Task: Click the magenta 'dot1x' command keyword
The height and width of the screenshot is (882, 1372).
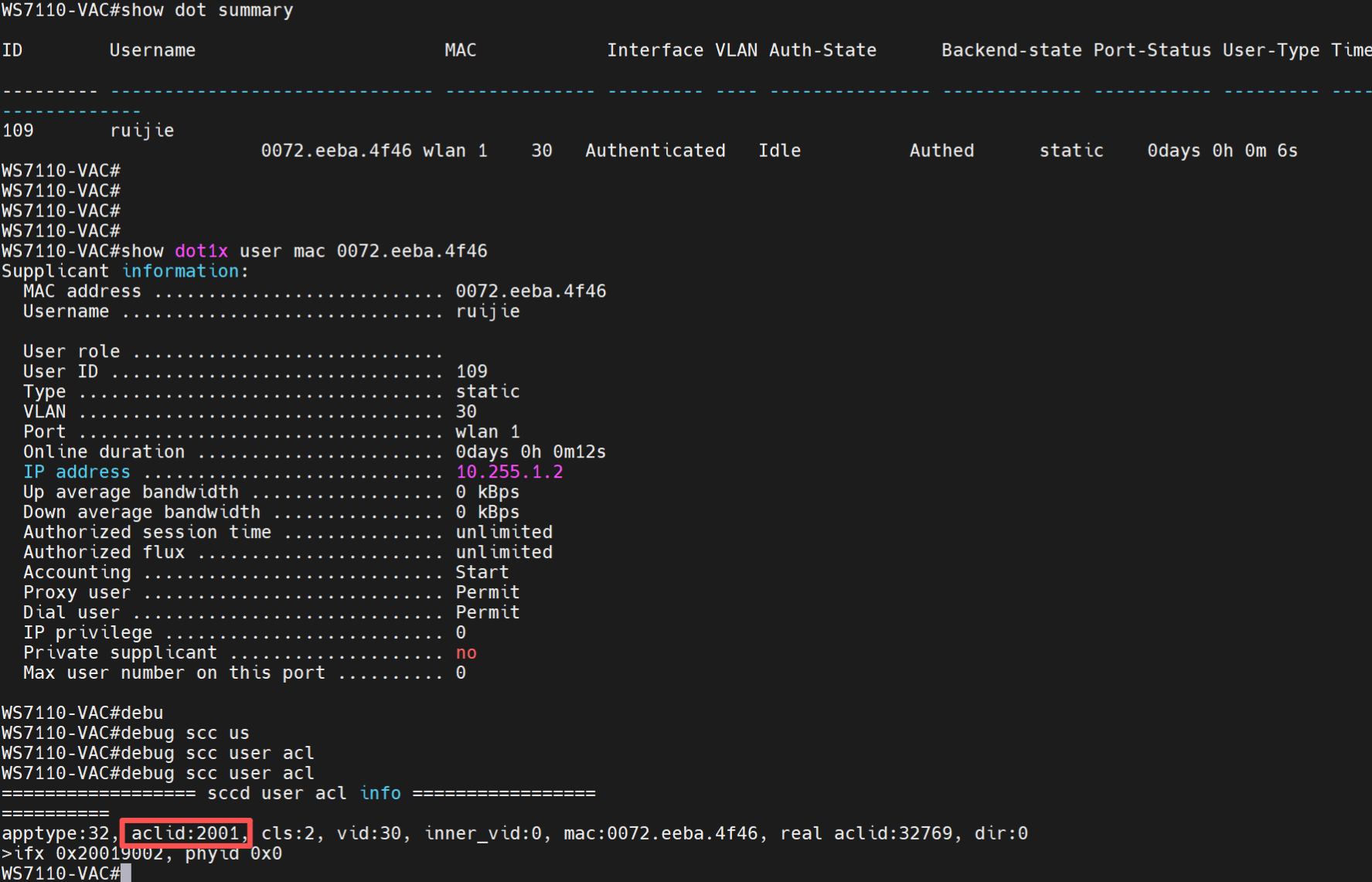Action: 201,251
